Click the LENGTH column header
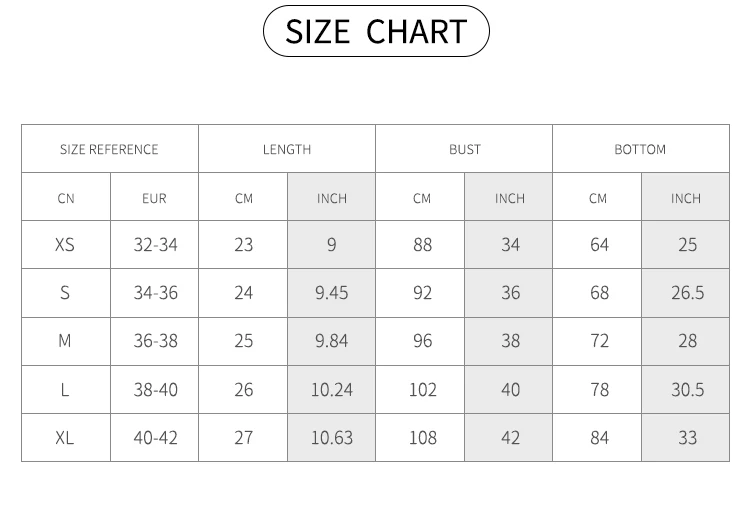Screen dimensions: 750x527 click(x=287, y=149)
